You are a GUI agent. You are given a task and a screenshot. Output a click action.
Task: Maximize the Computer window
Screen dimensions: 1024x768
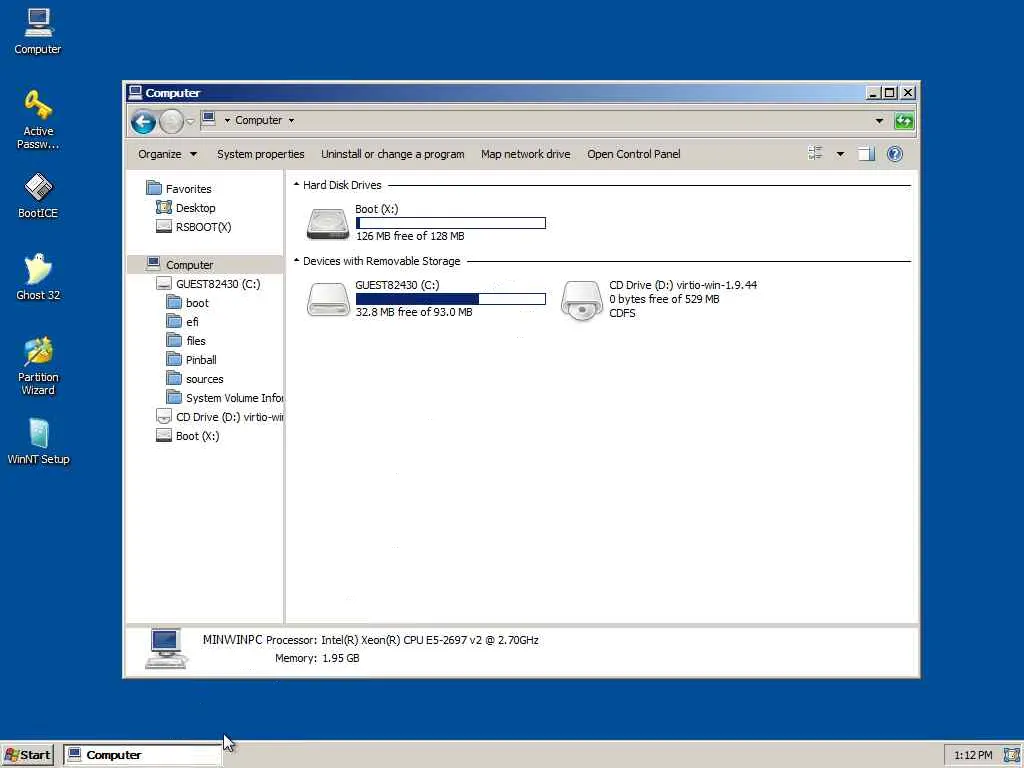point(889,93)
